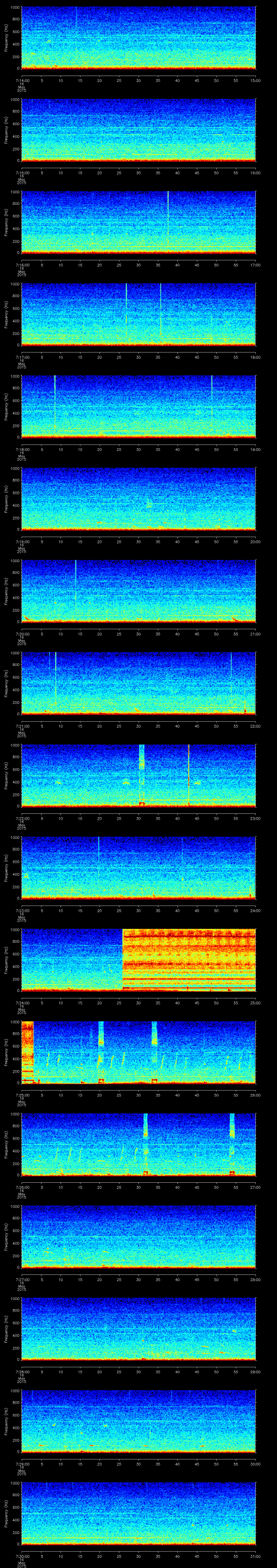This screenshot has width=277, height=1568.
Task: Click the 15:00 end time label
Action: [x=256, y=80]
